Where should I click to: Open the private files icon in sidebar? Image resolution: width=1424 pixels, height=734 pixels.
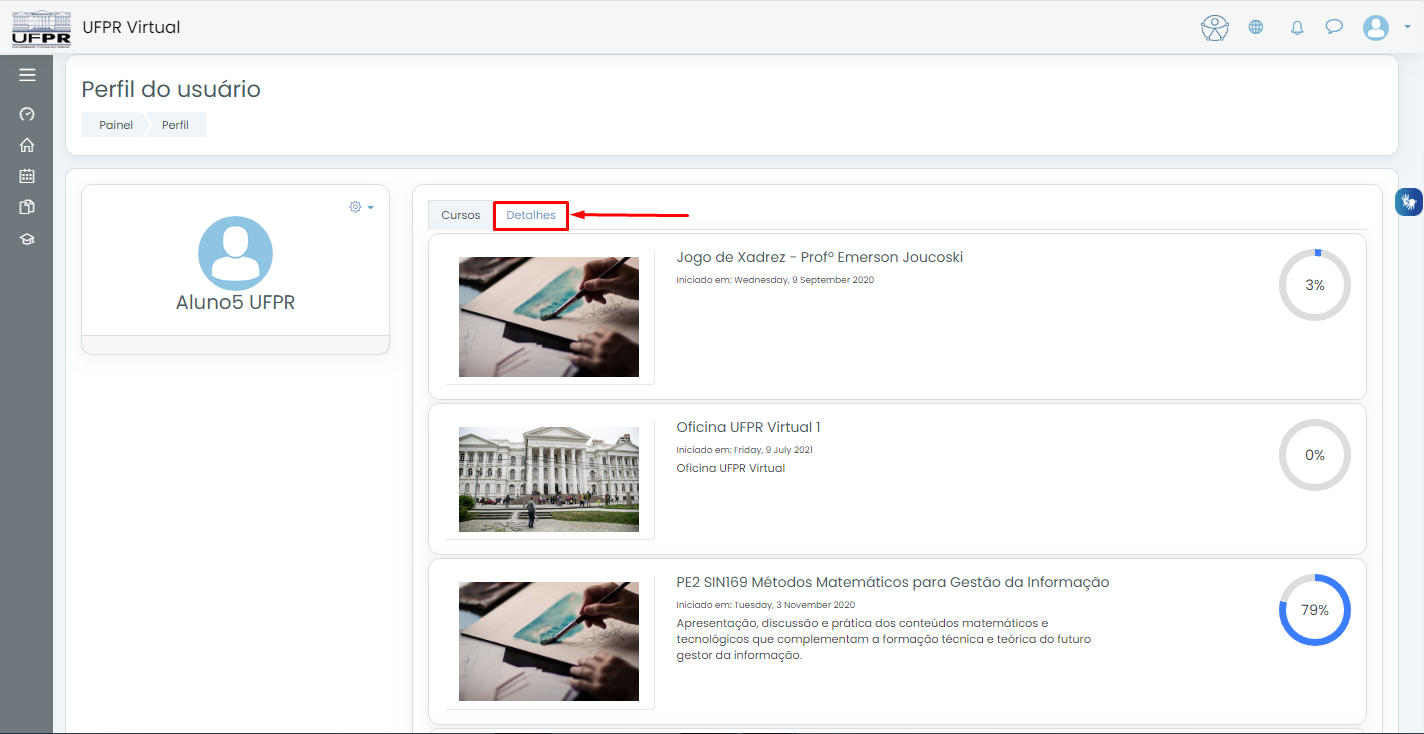click(27, 207)
